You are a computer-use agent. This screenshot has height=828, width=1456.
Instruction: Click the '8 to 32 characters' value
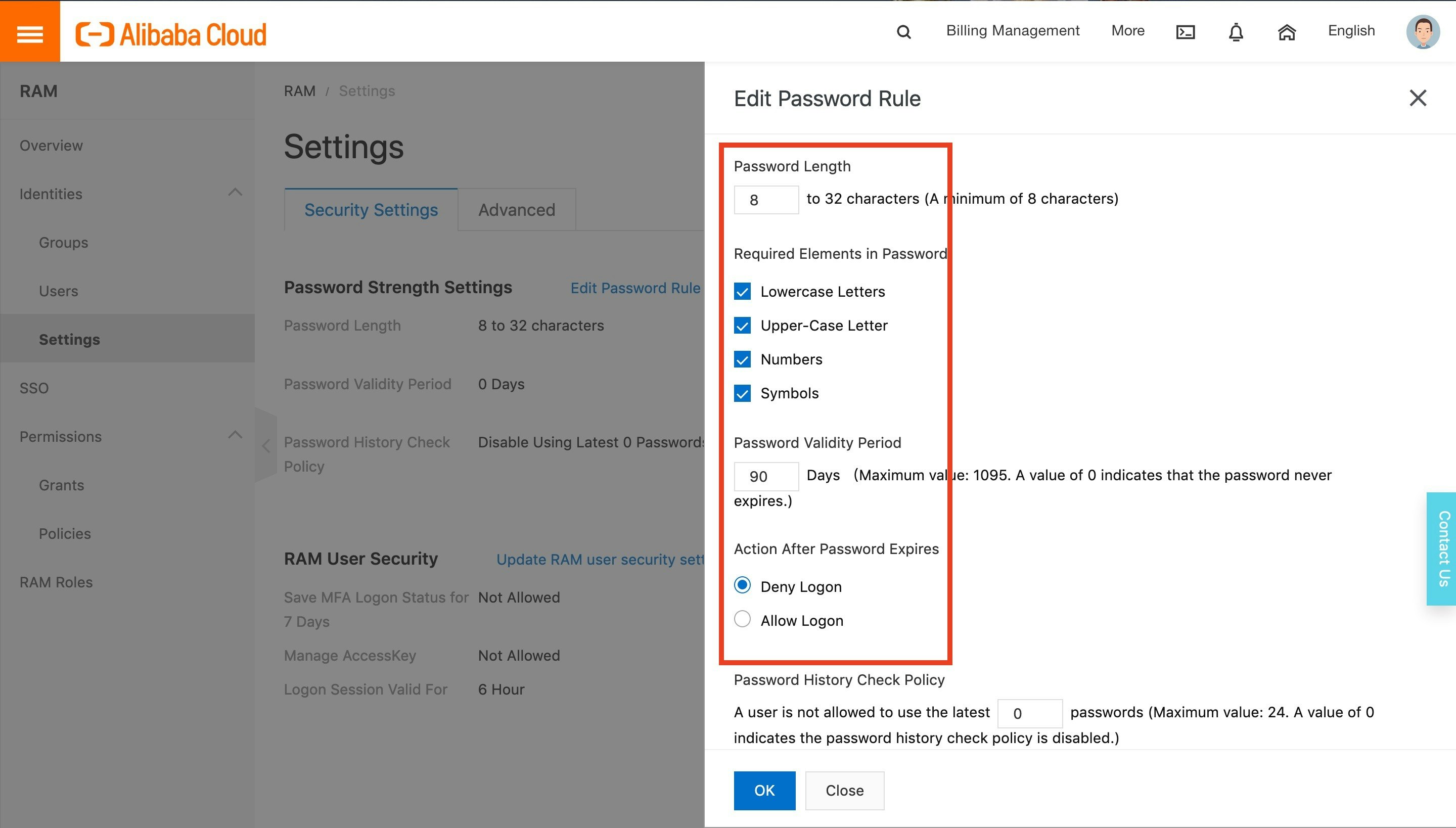point(541,326)
